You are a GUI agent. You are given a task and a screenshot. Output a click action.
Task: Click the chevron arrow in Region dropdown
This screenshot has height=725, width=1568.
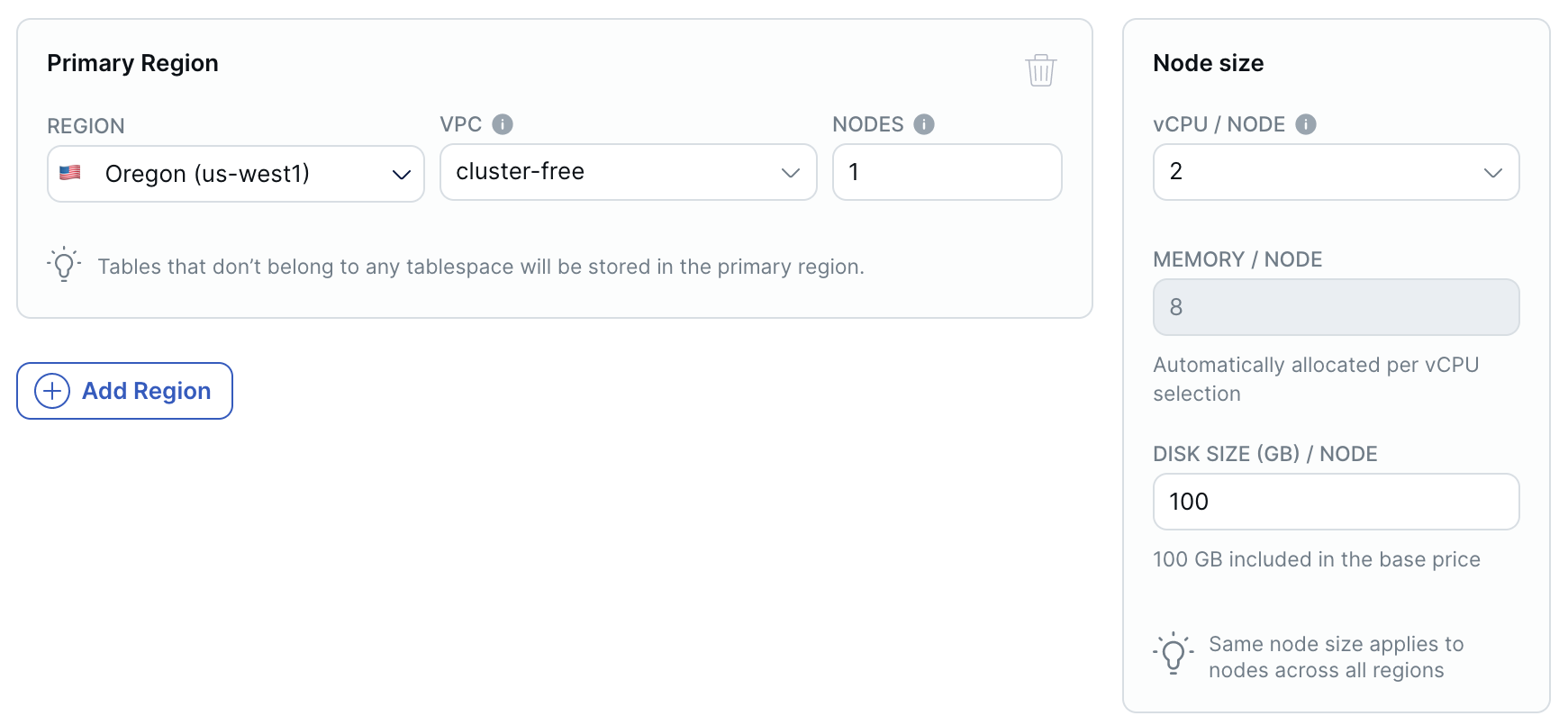coord(402,174)
